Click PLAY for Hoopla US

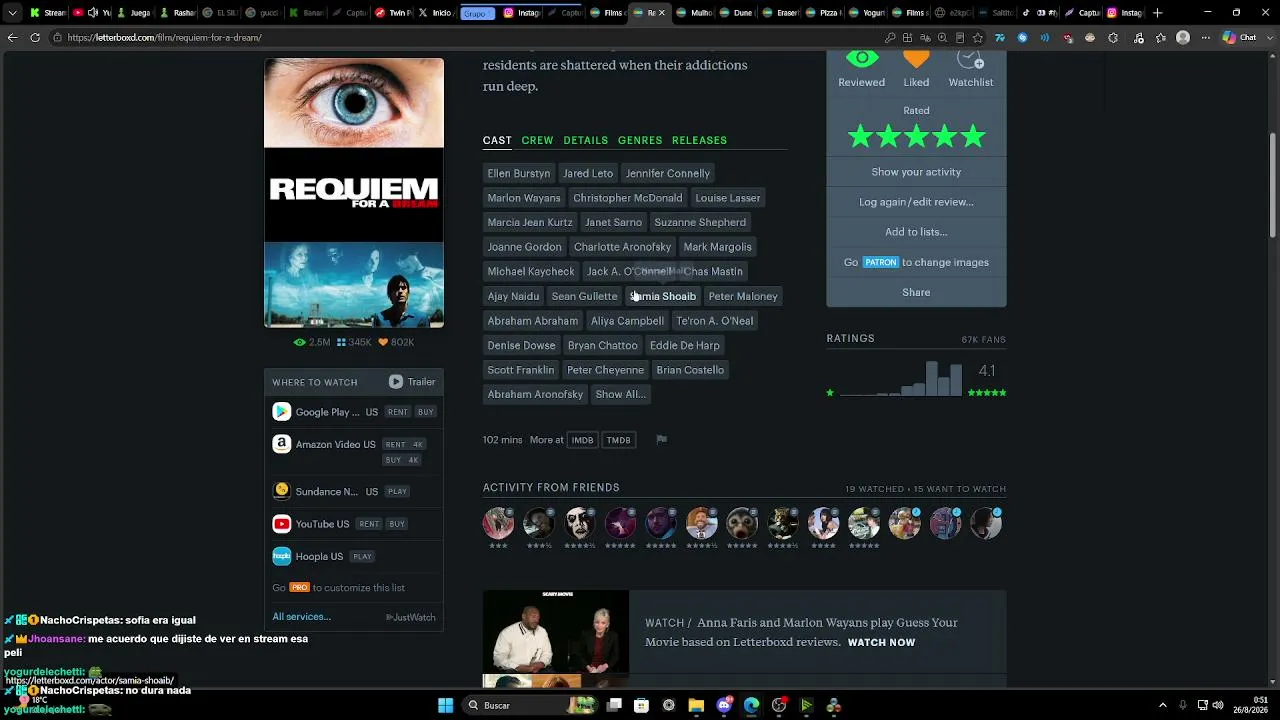coord(362,557)
